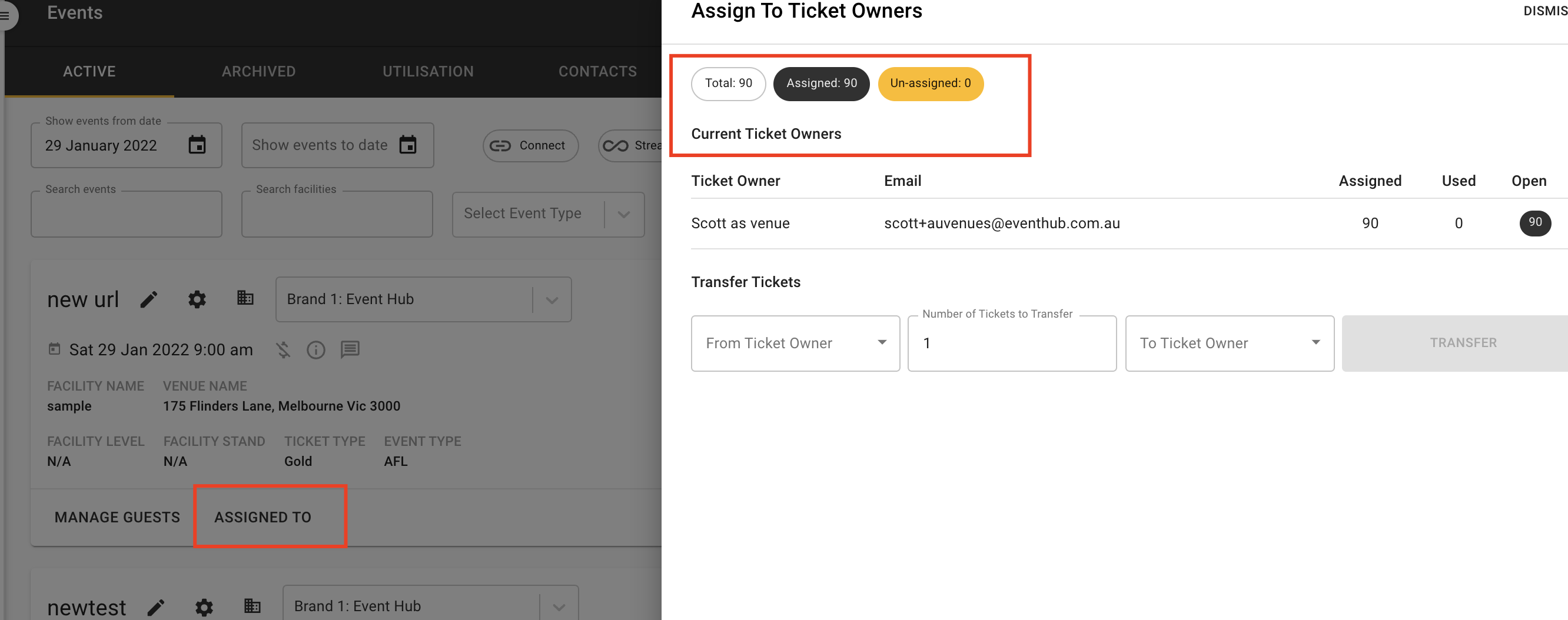Click the Number of Tickets to Transfer field
This screenshot has width=1568, height=620.
point(1011,343)
